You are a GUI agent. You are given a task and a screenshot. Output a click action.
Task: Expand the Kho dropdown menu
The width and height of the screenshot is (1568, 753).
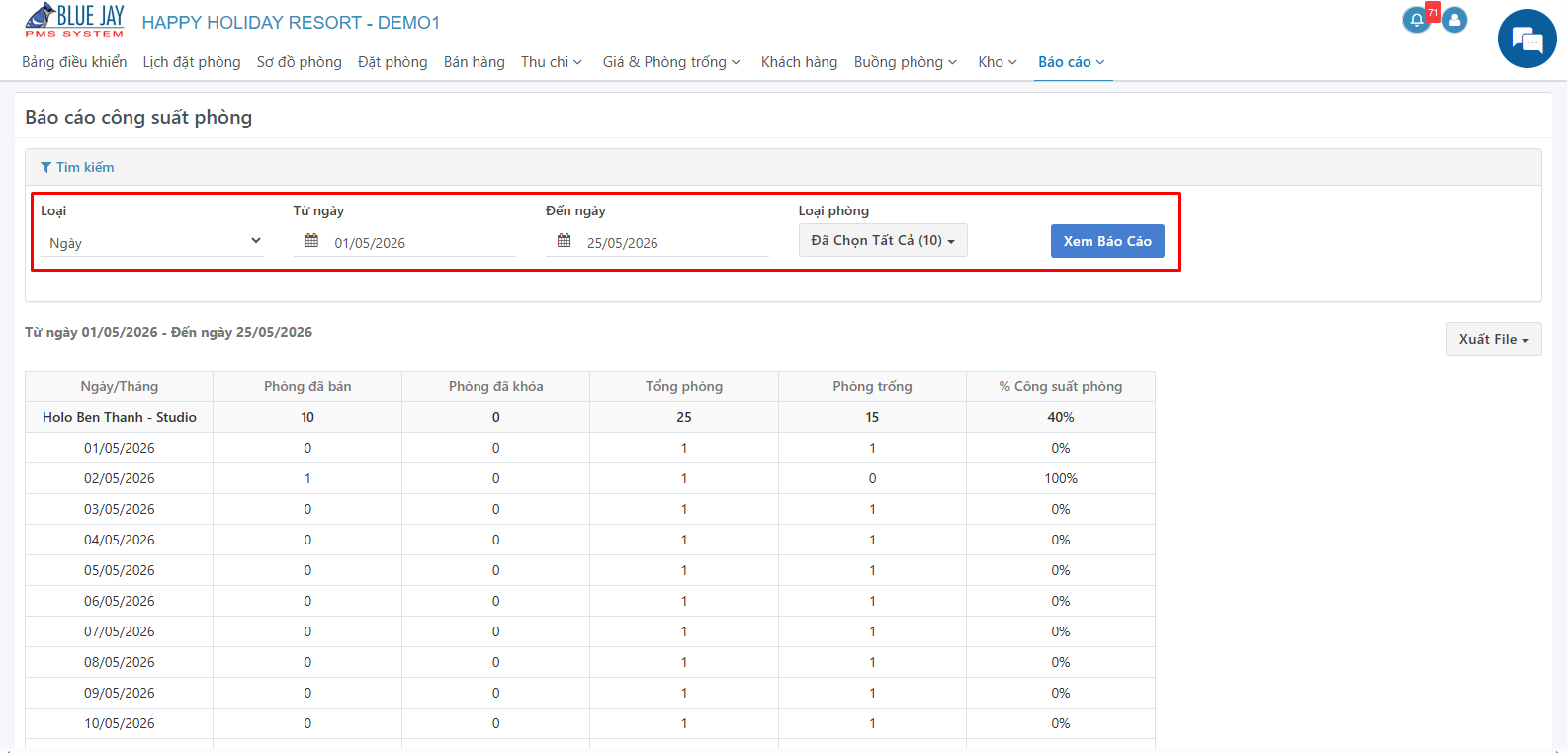click(998, 62)
